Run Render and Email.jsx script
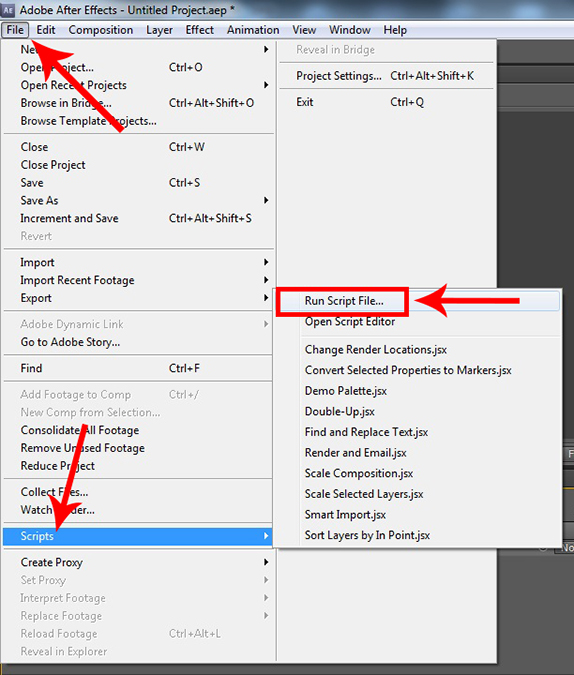 click(x=417, y=453)
